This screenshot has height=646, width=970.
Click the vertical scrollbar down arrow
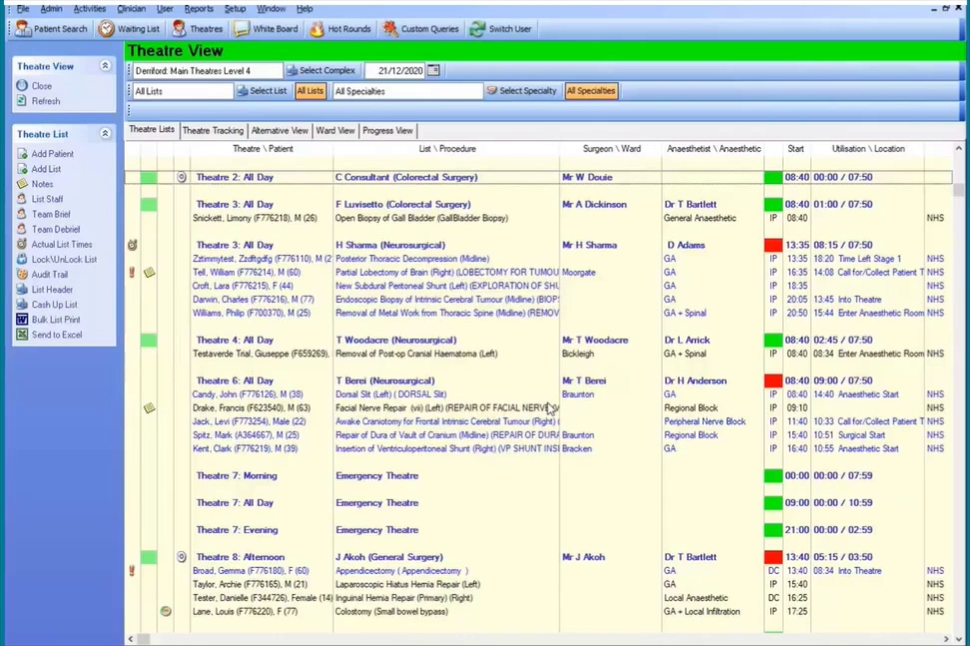pos(959,639)
